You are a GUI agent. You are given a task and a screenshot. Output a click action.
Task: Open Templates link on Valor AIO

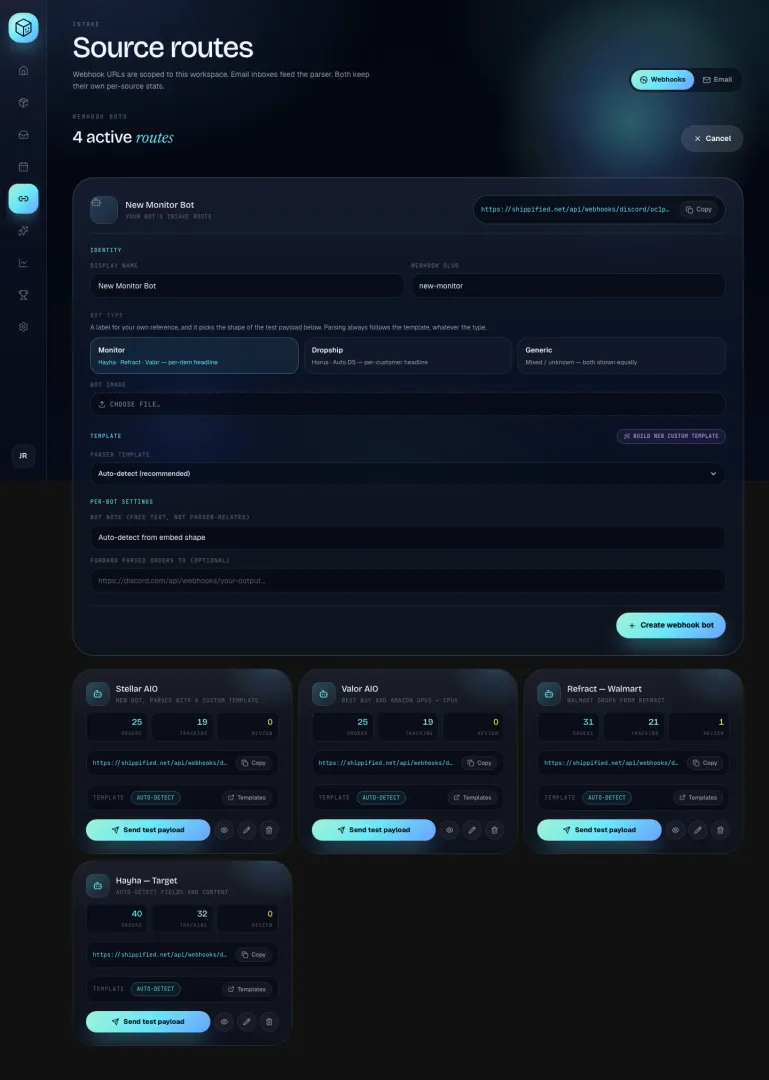(x=472, y=798)
